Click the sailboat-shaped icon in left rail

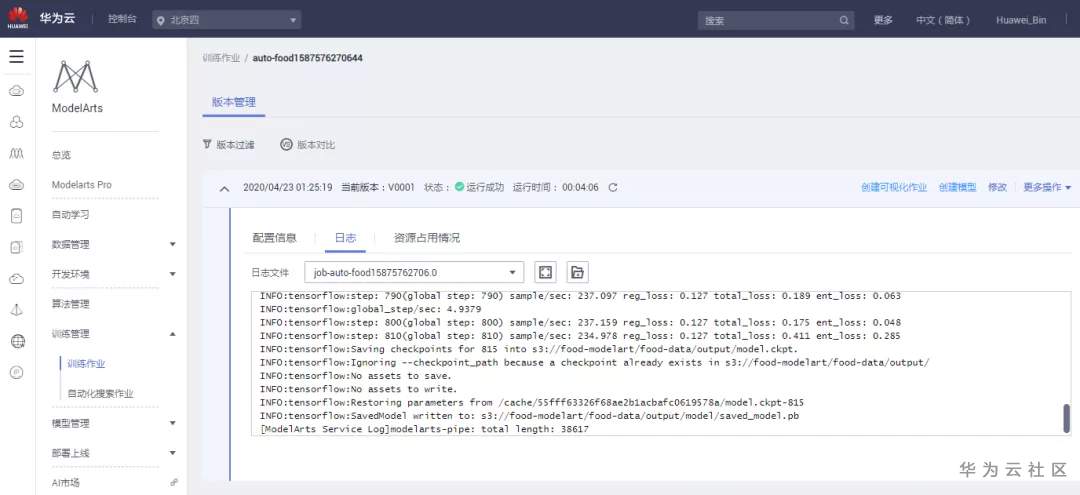pyautogui.click(x=17, y=310)
